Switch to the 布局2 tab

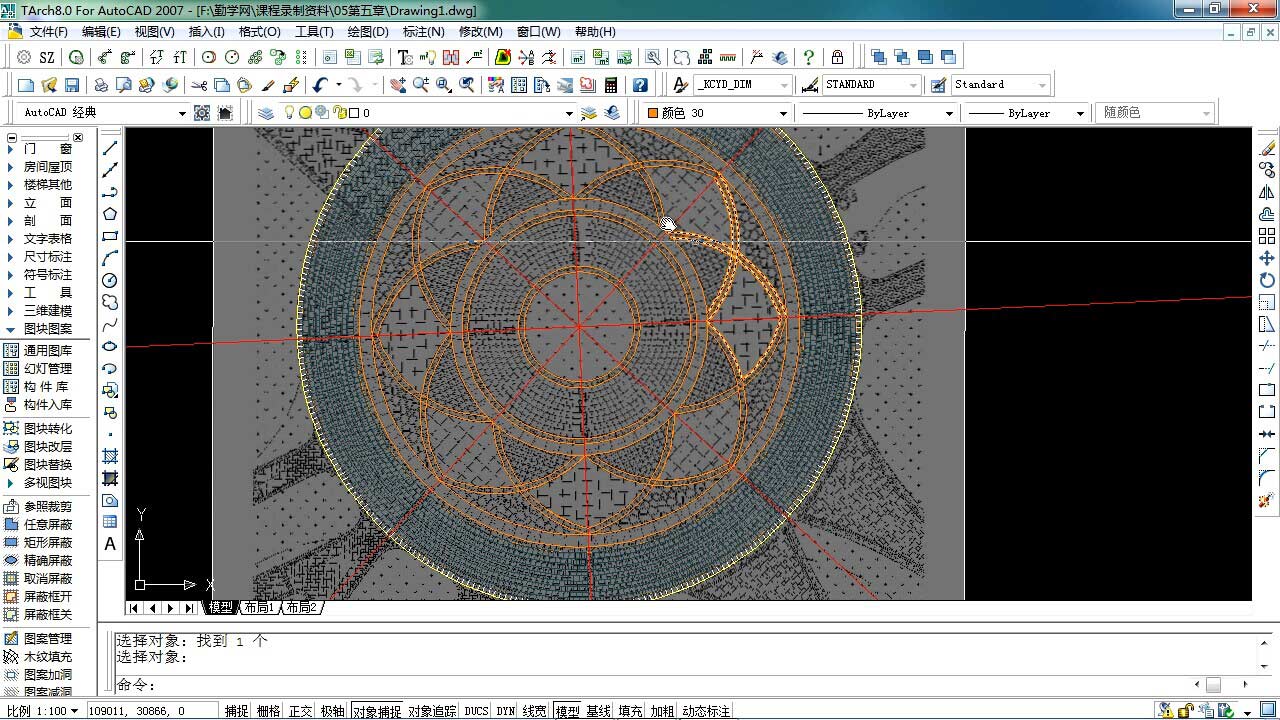(x=300, y=607)
